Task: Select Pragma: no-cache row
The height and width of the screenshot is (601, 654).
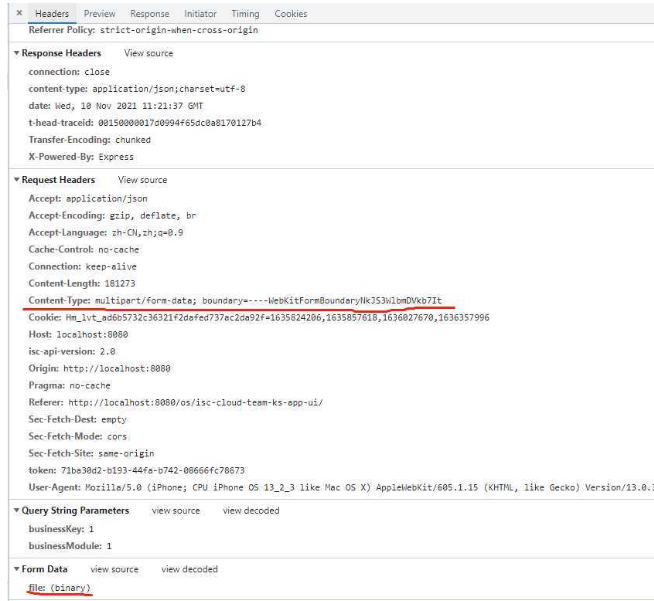Action: click(70, 385)
